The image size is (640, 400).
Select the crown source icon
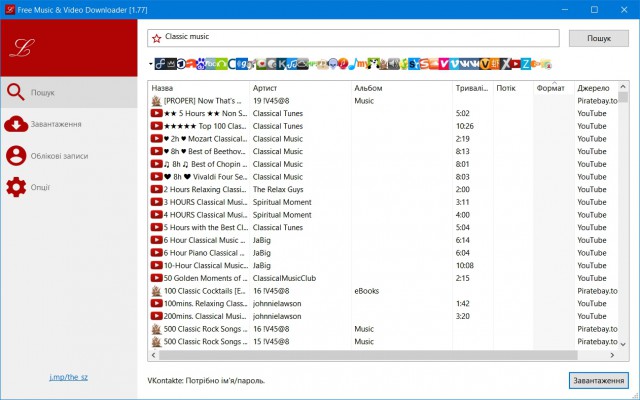click(x=171, y=64)
